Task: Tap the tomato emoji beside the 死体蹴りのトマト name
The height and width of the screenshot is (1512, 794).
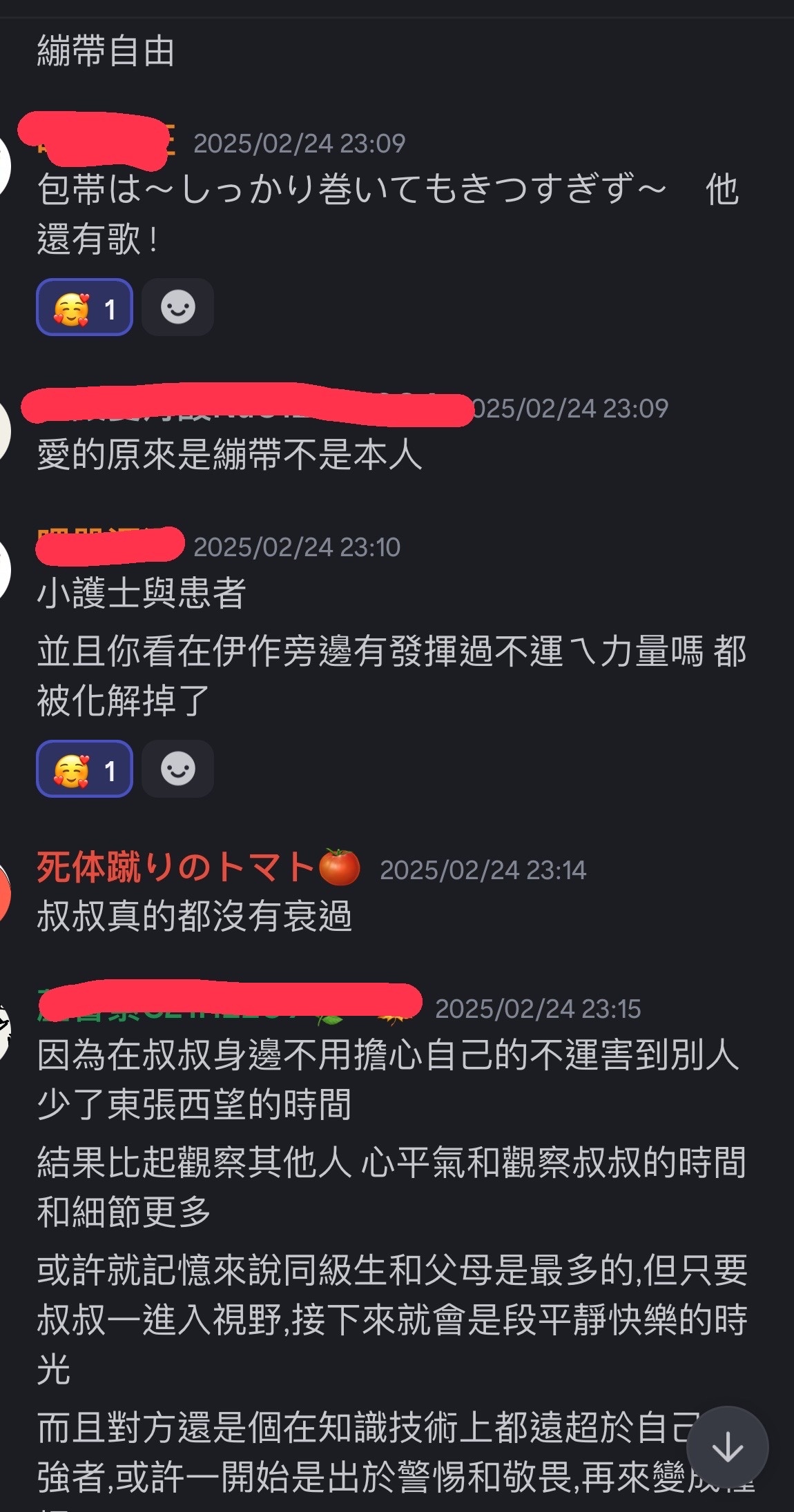Action: pyautogui.click(x=340, y=867)
